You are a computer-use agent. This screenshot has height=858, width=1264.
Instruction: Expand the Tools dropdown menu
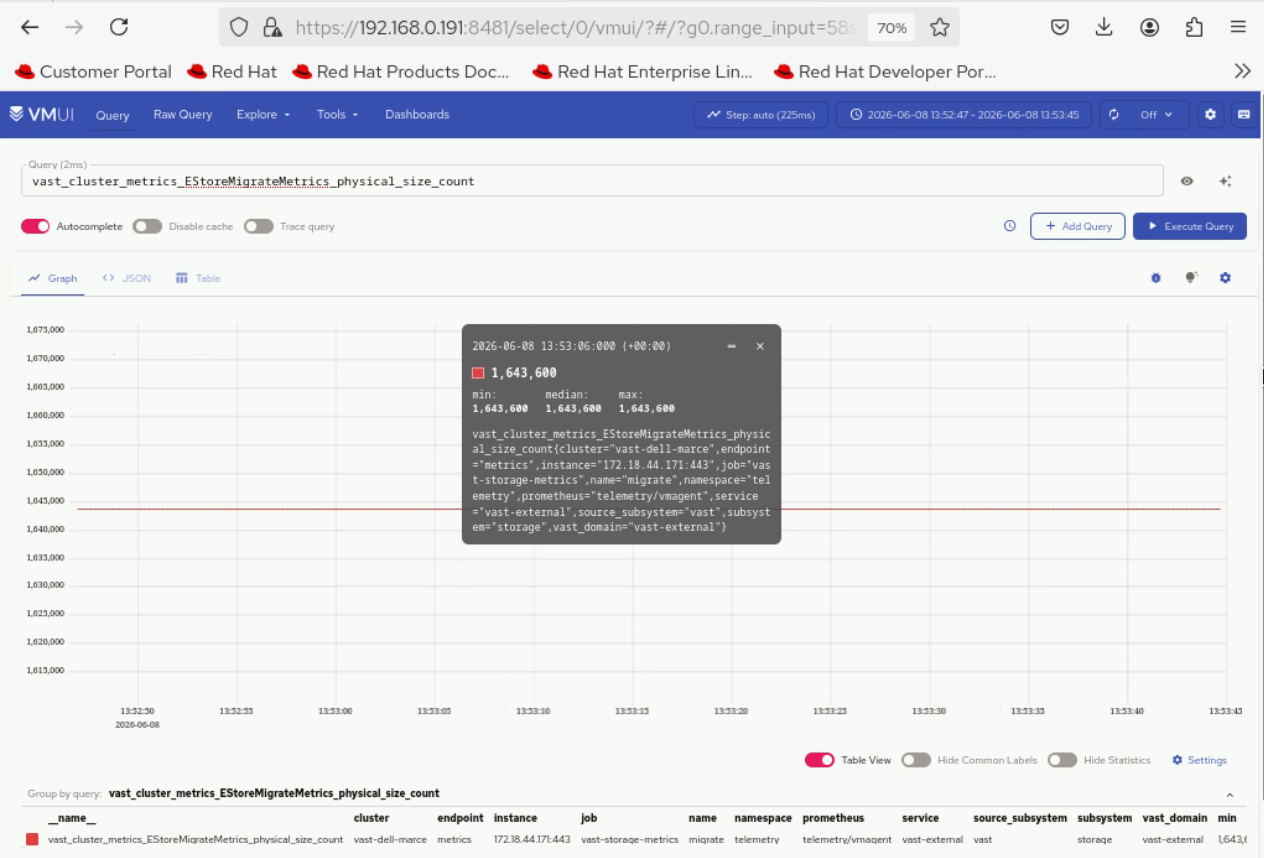(337, 114)
